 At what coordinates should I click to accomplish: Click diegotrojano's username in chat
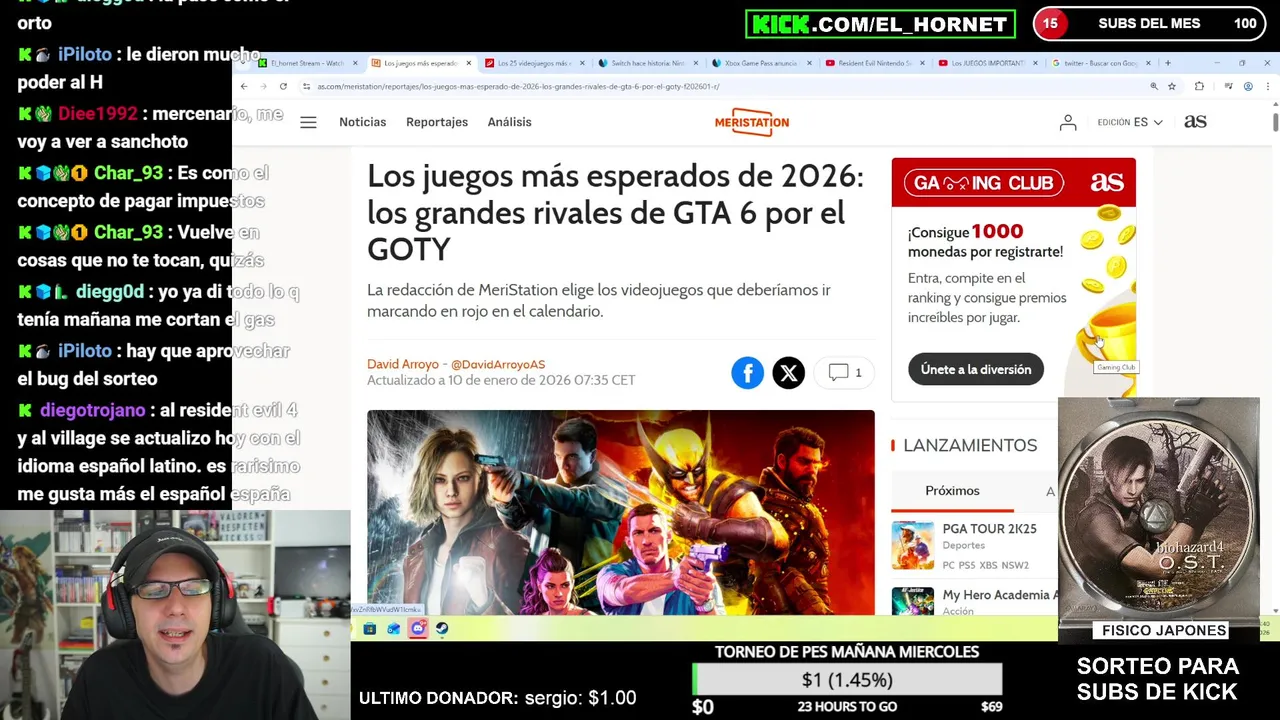point(93,410)
